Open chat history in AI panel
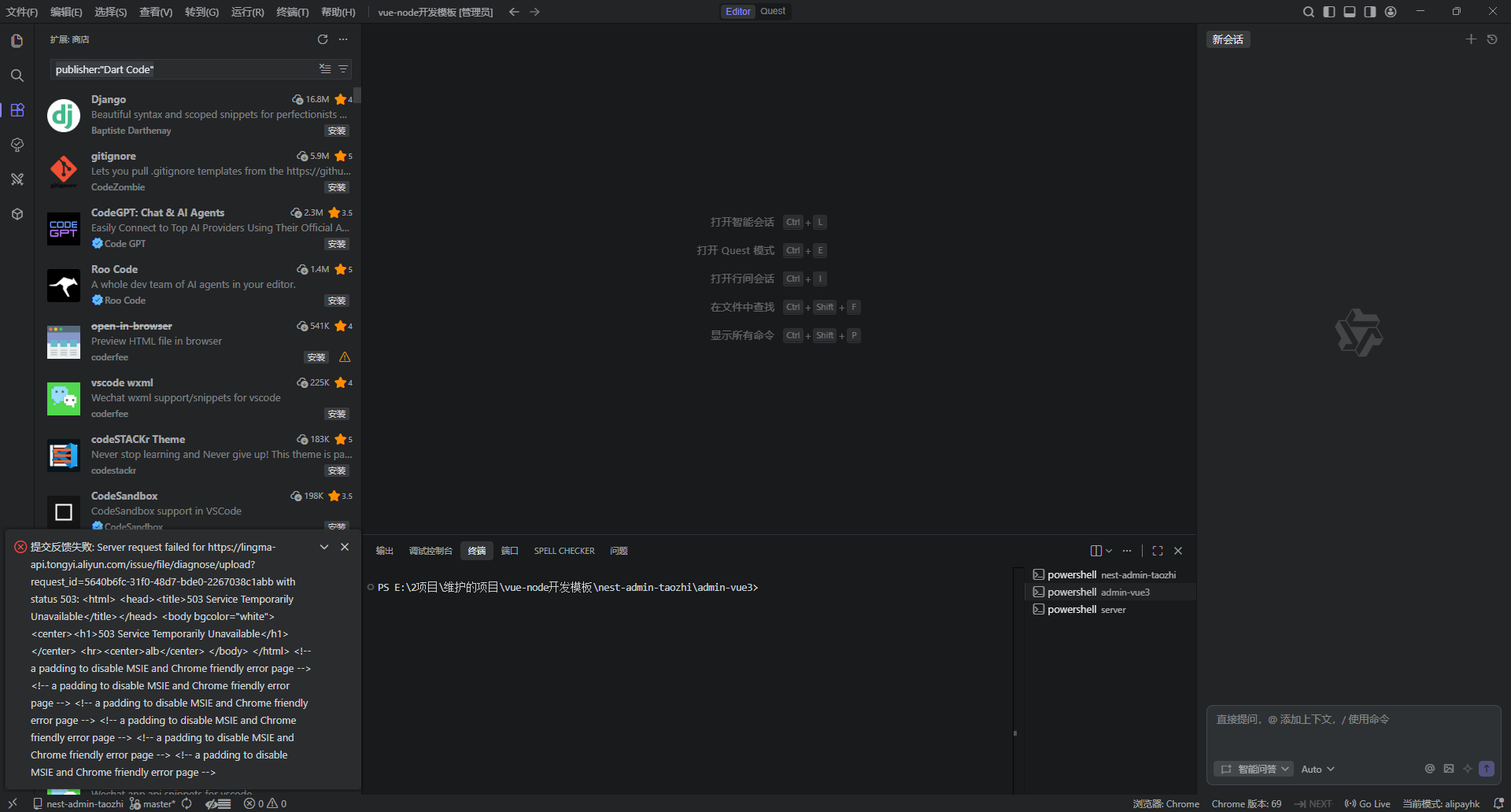 (x=1492, y=39)
